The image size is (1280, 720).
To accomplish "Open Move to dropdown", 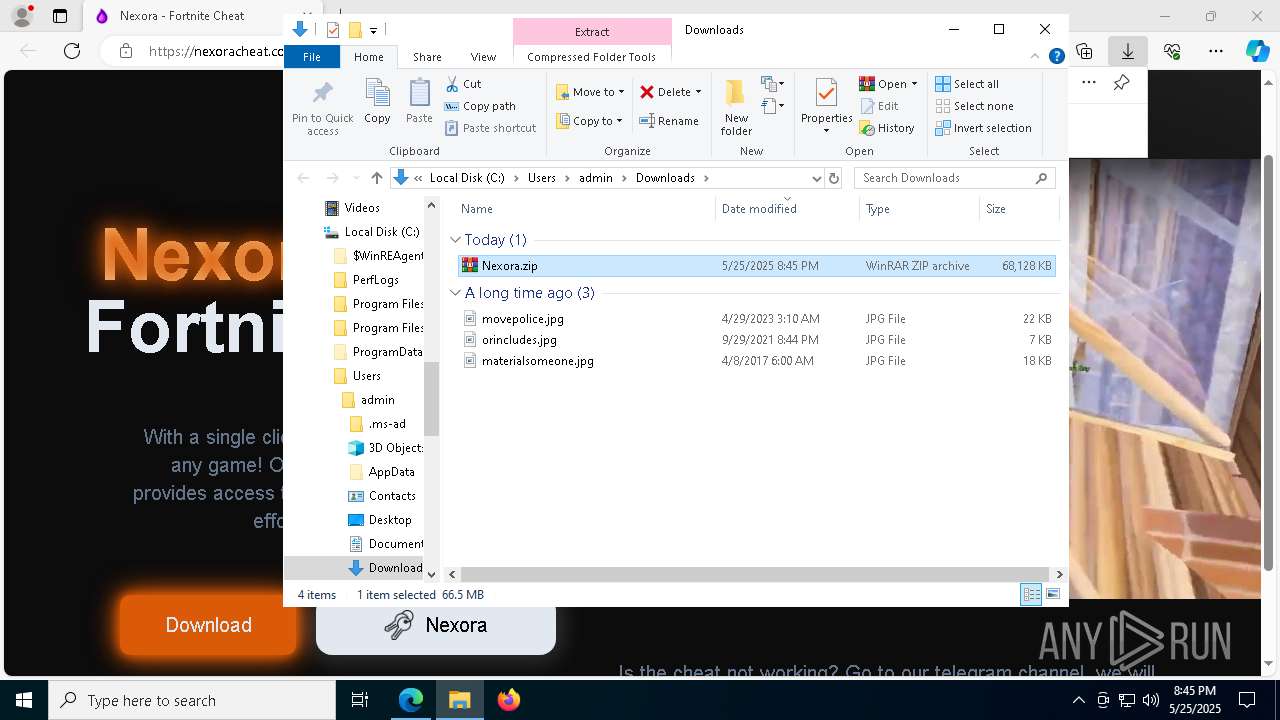I will pyautogui.click(x=590, y=92).
